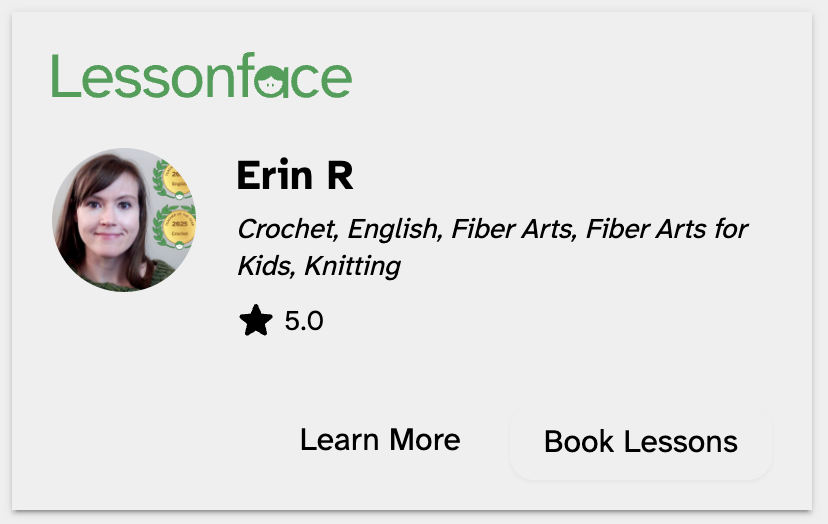828x524 pixels.
Task: Click the Lessonface logo
Action: 201,77
